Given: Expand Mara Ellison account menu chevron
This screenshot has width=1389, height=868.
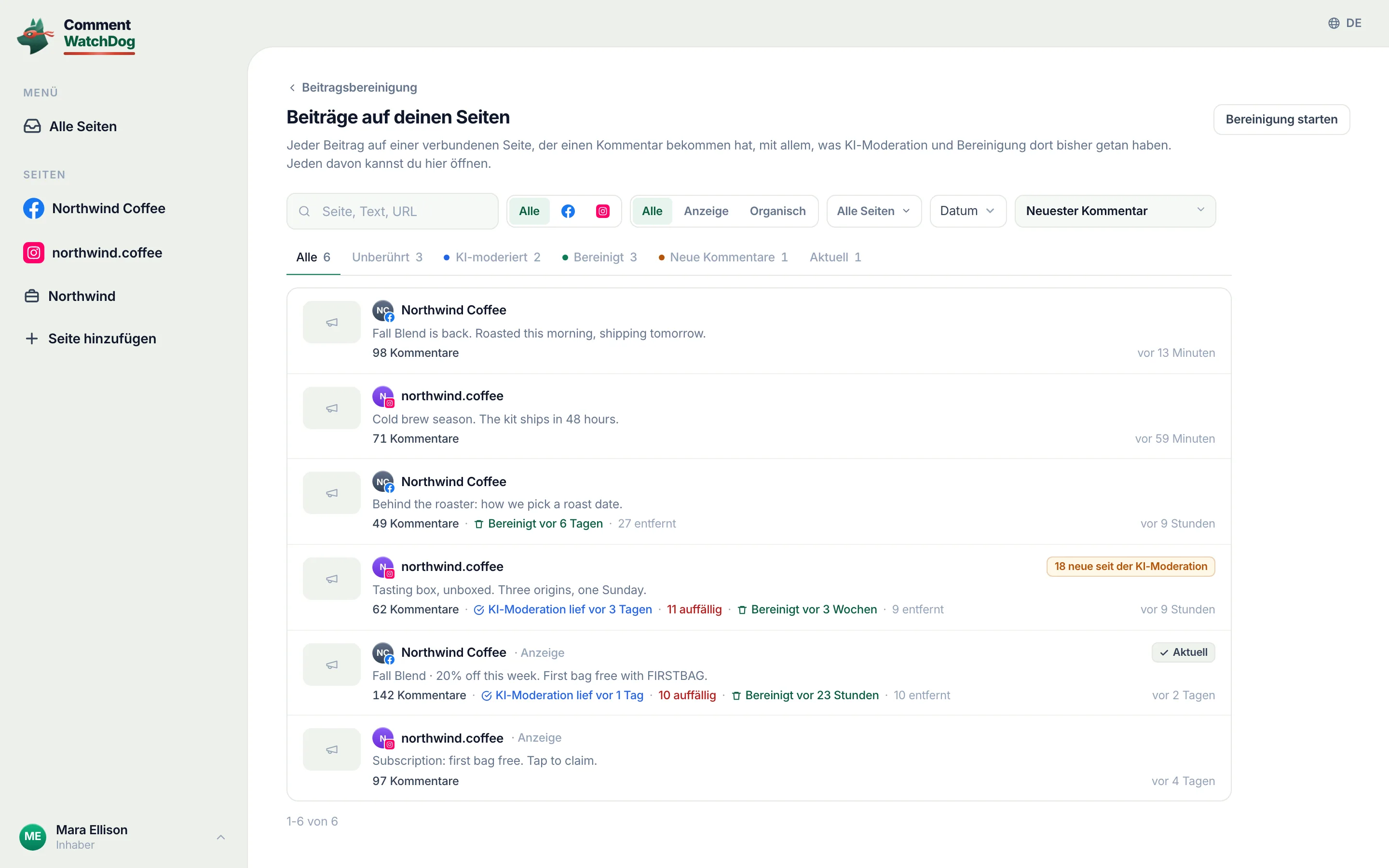Looking at the screenshot, I should (221, 837).
